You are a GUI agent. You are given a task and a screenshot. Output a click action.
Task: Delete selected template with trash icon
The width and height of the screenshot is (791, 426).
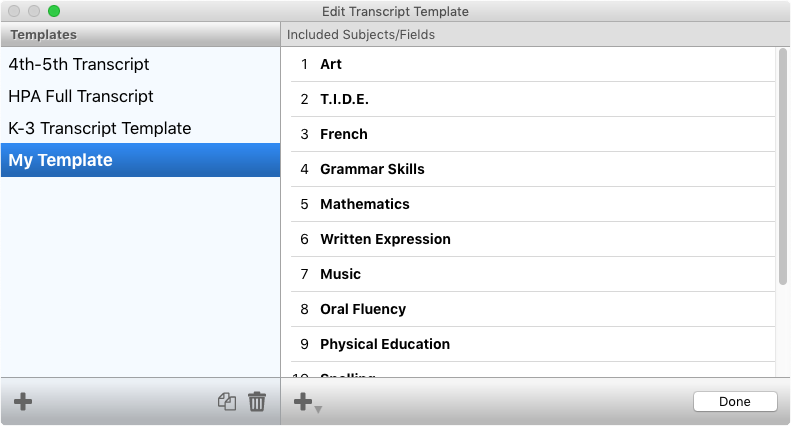coord(257,402)
